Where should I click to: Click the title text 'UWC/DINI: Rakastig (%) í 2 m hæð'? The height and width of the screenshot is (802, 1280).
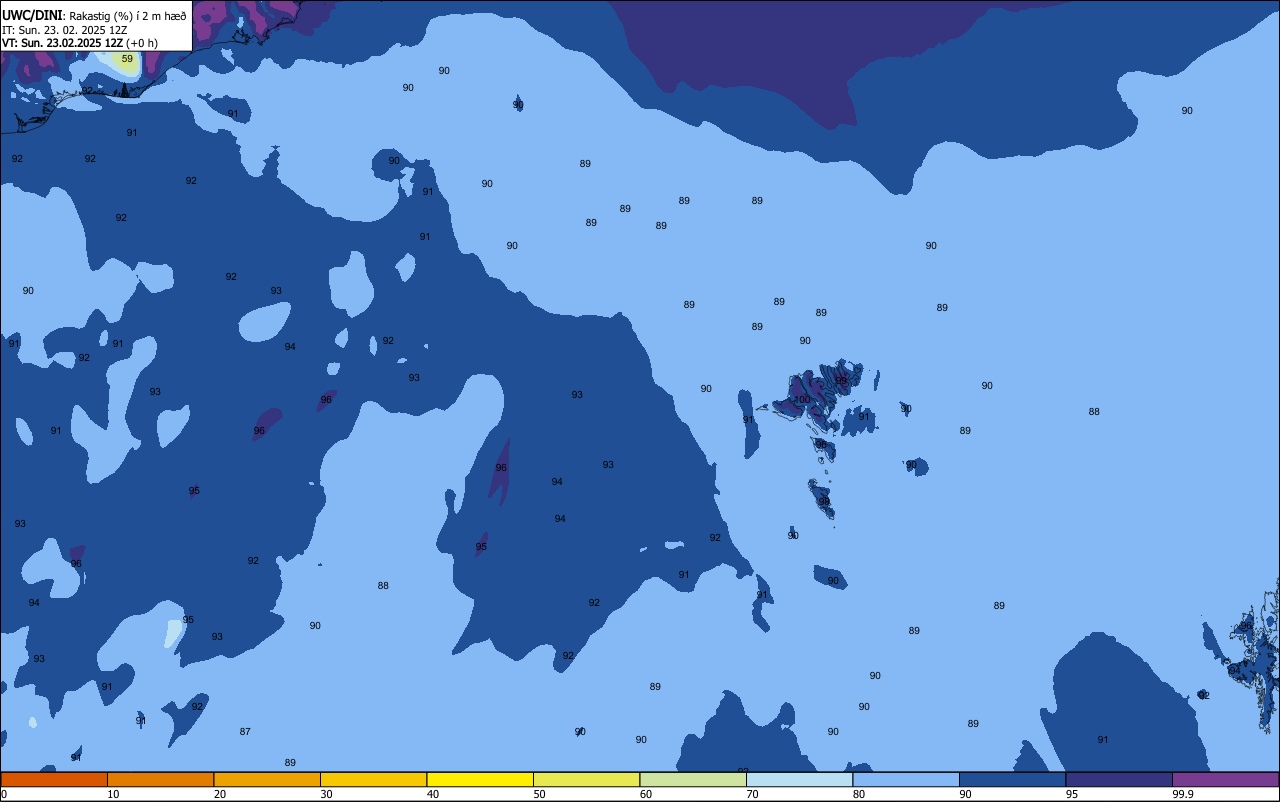94,16
